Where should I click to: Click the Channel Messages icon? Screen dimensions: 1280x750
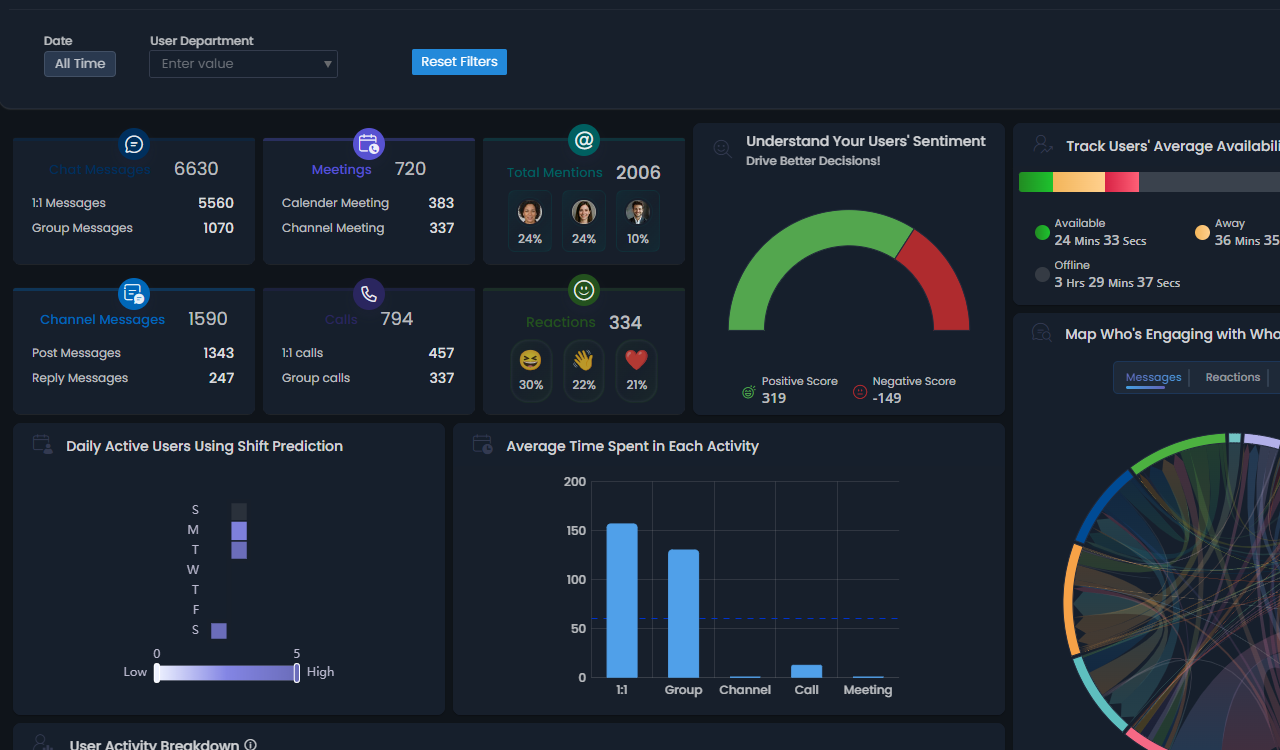[134, 293]
